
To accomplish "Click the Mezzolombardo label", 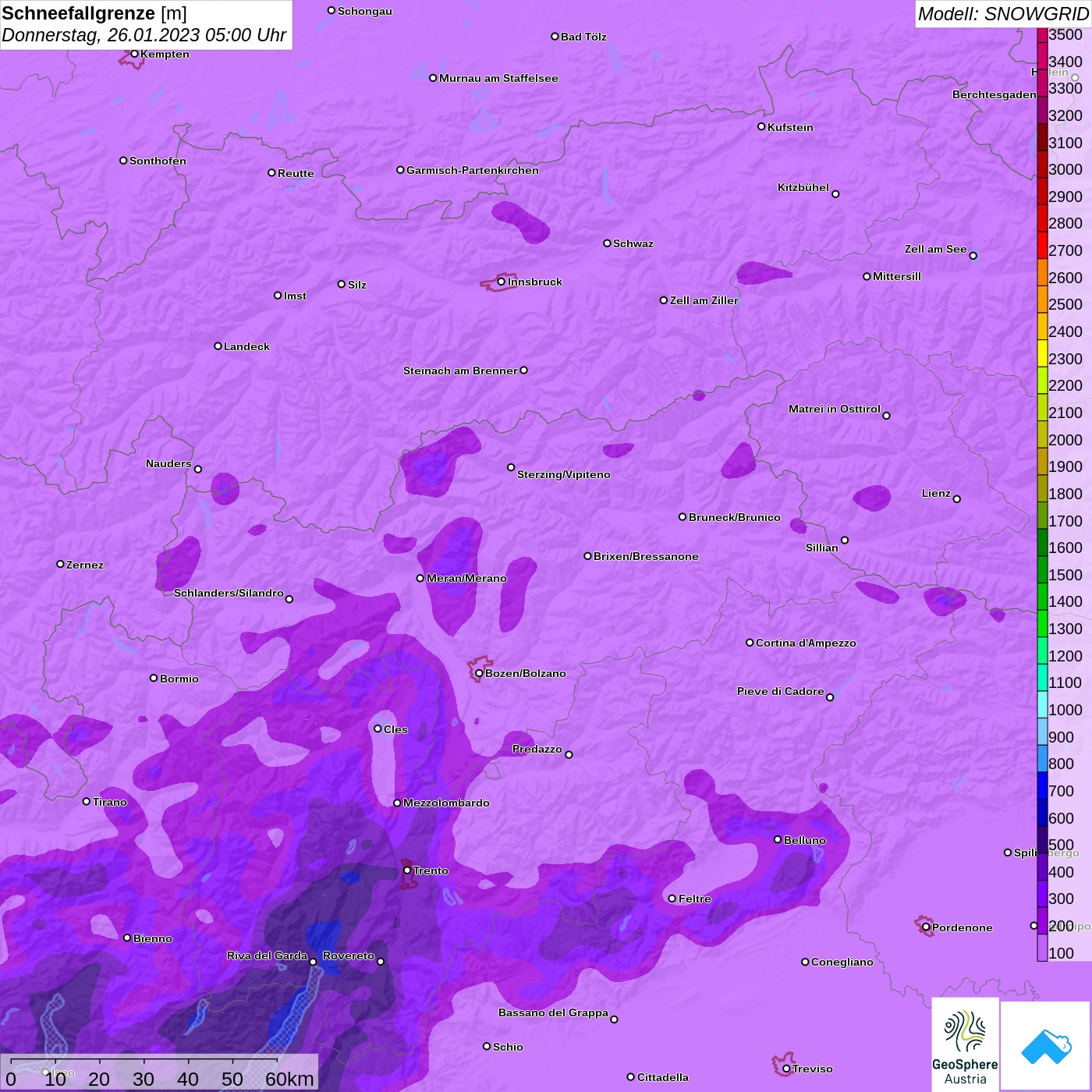I will (446, 803).
